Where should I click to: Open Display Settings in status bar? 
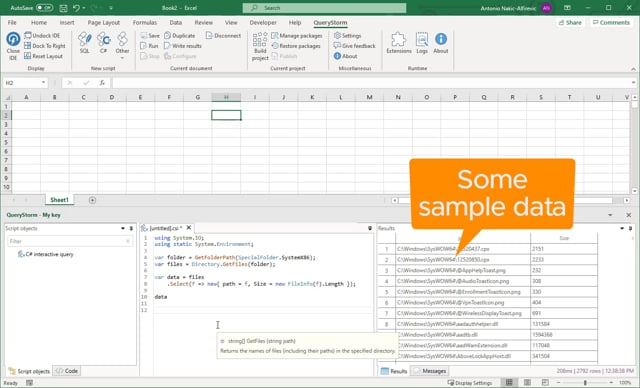pyautogui.click(x=469, y=383)
